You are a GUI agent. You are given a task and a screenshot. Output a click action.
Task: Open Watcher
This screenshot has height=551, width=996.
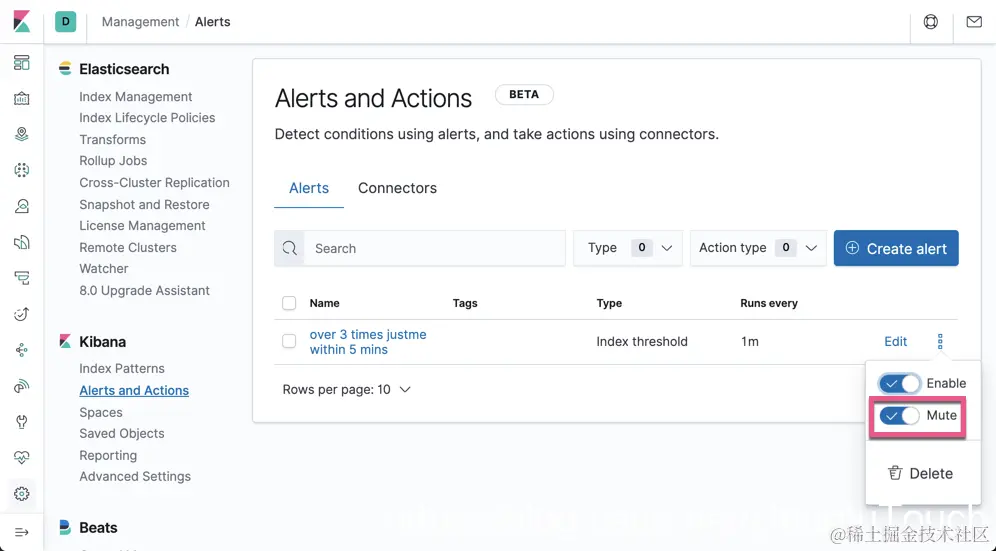[x=104, y=268]
